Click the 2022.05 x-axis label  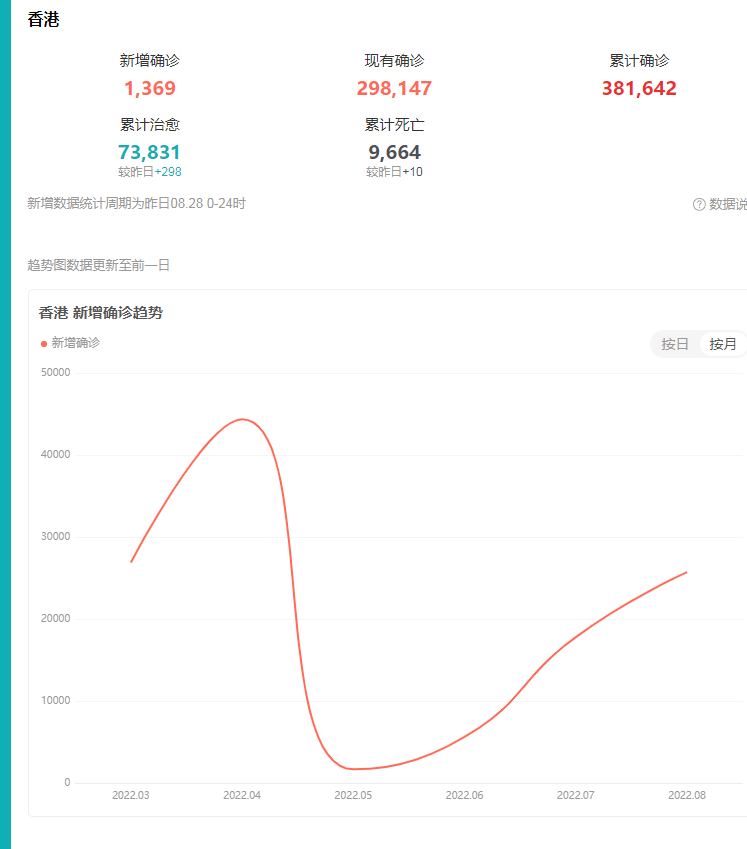pyautogui.click(x=353, y=795)
